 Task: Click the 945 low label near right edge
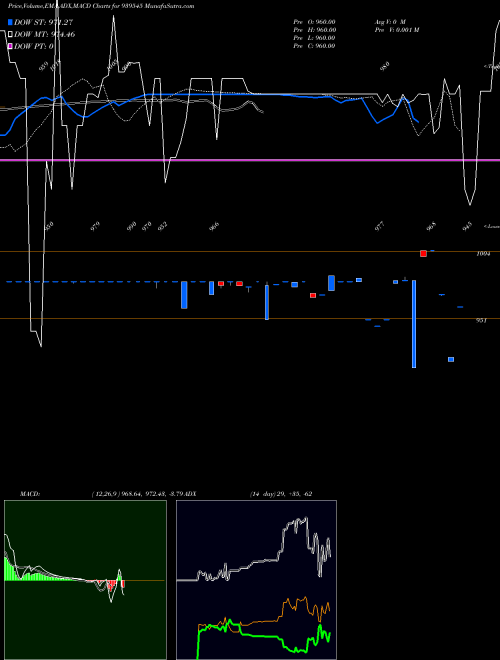coord(468,226)
